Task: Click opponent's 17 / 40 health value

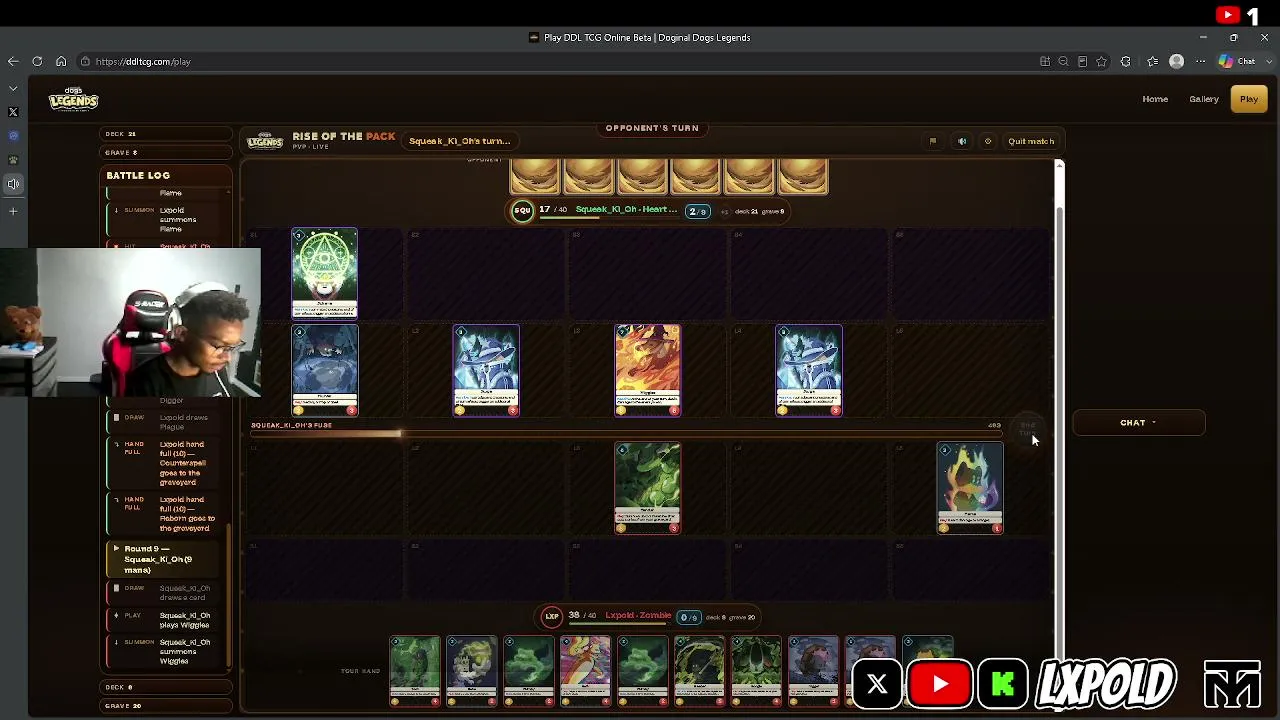Action: click(x=552, y=210)
